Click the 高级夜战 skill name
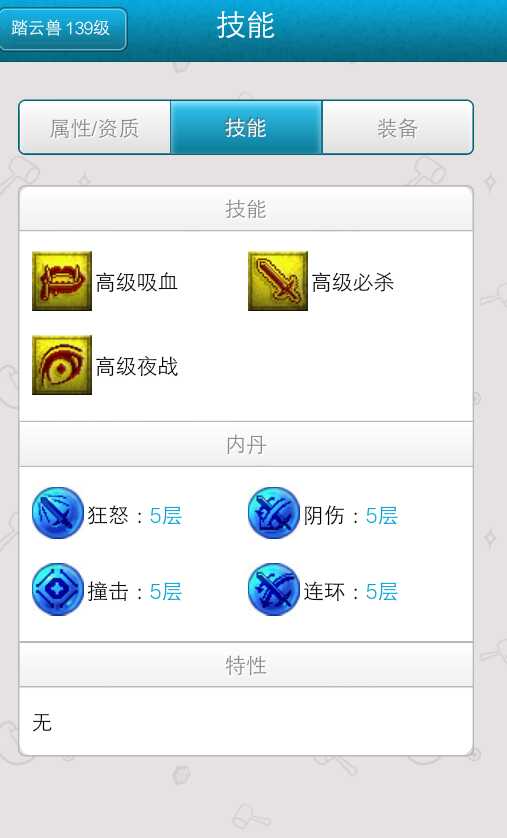Screen dimensions: 507x838 pyautogui.click(x=137, y=366)
